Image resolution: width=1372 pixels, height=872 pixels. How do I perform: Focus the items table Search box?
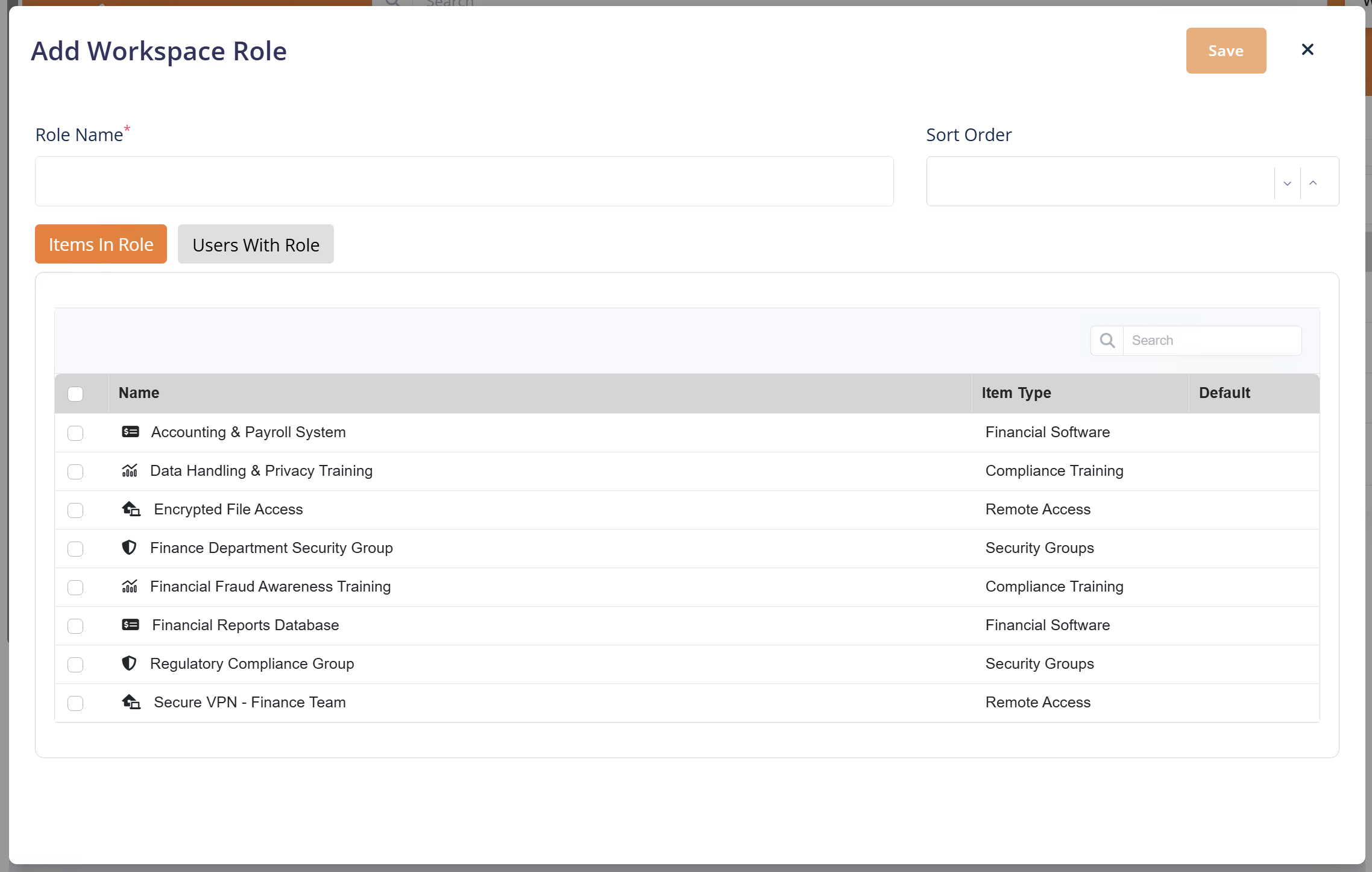[x=1211, y=341]
